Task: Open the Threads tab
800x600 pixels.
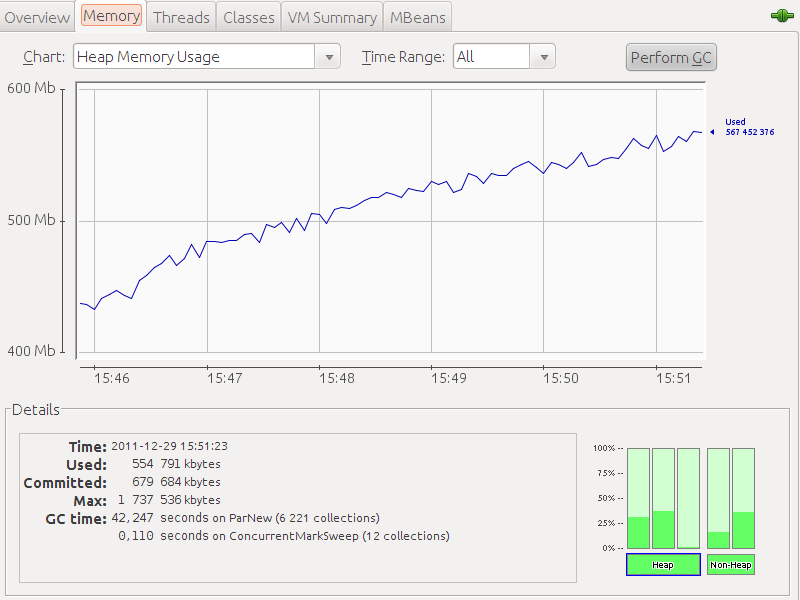Action: click(181, 17)
